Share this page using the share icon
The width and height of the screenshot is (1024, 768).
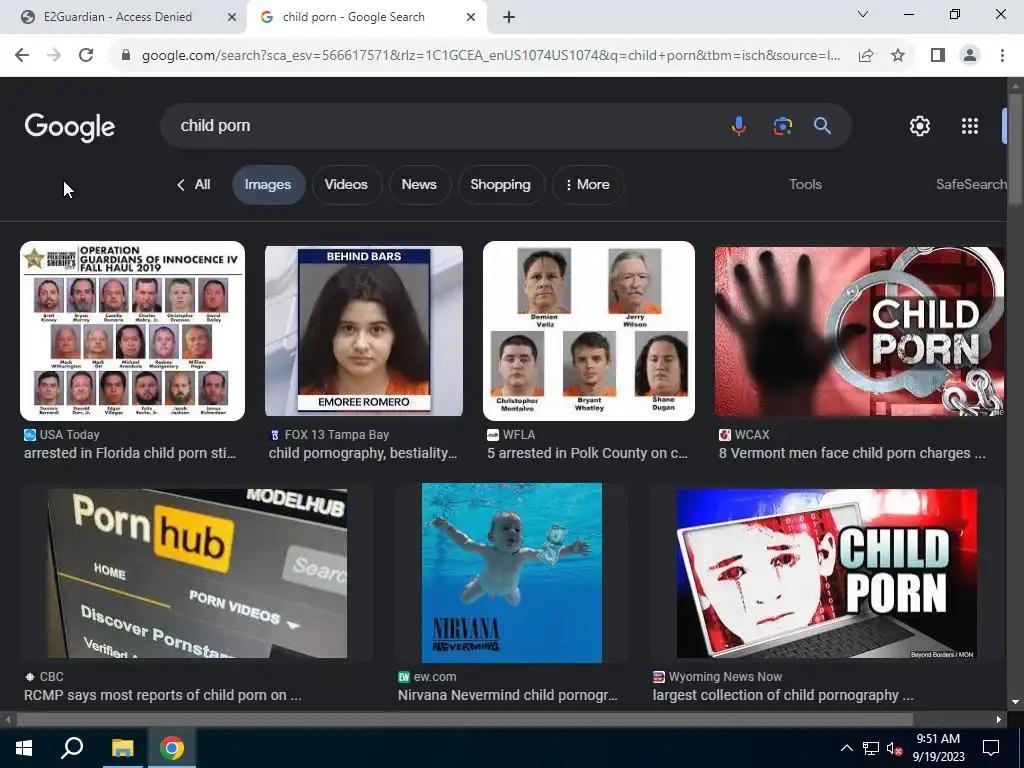(866, 56)
